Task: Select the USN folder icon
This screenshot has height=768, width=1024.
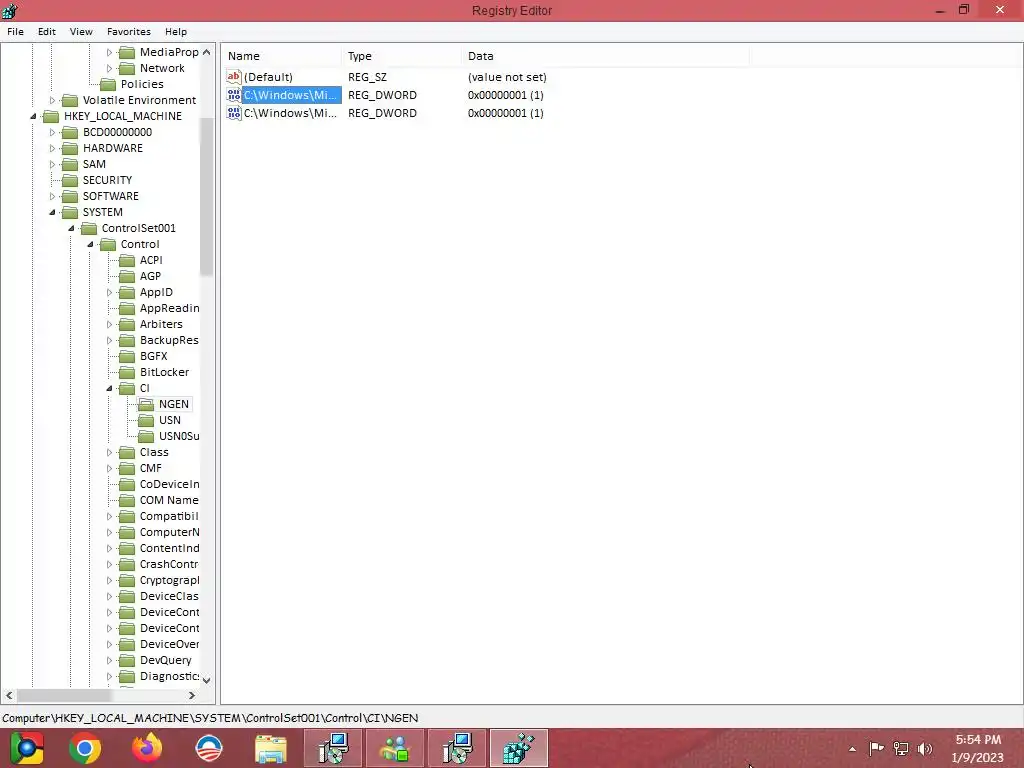Action: (146, 420)
